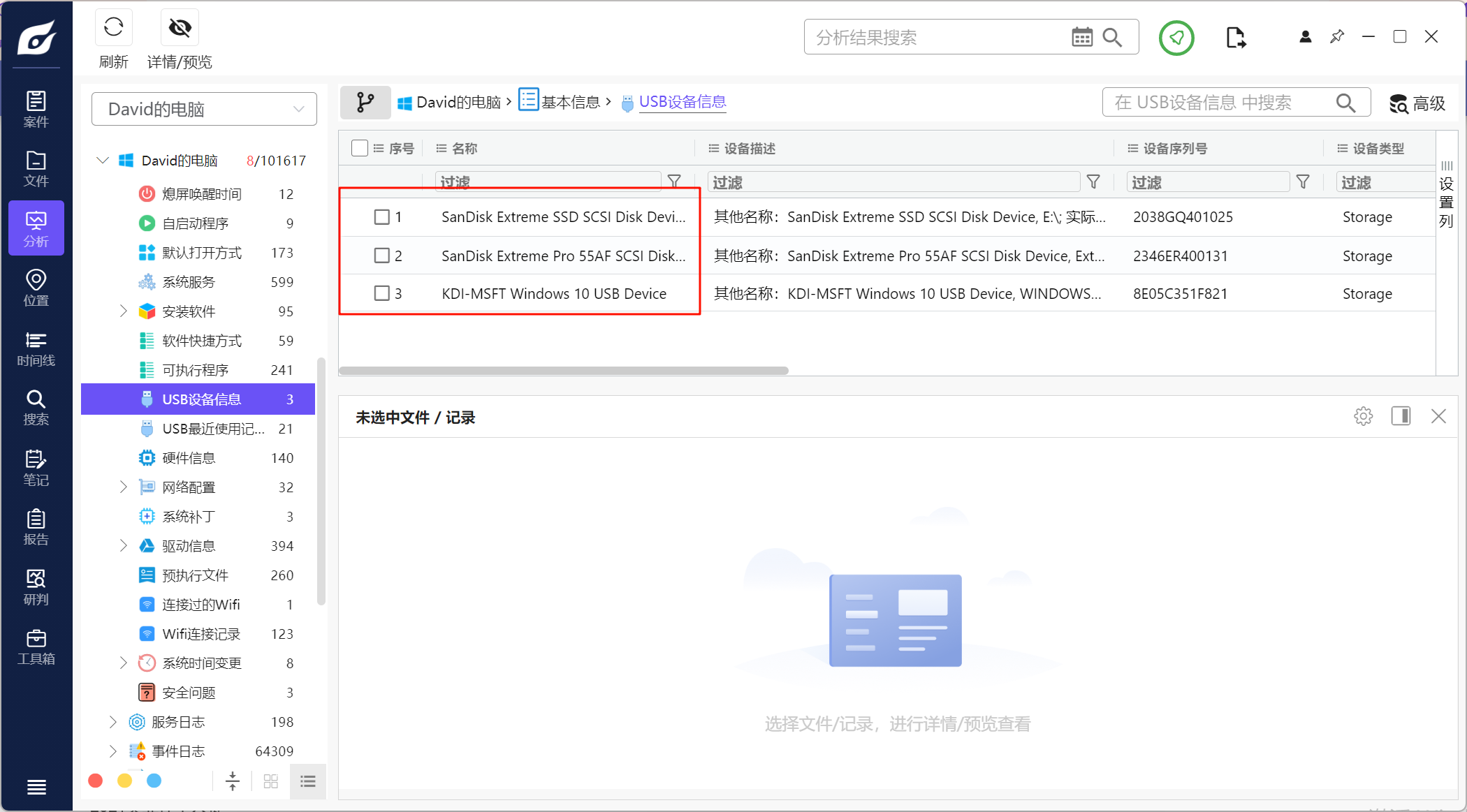Select USB最近使用记录 in the tree
1467x812 pixels.
pos(212,429)
